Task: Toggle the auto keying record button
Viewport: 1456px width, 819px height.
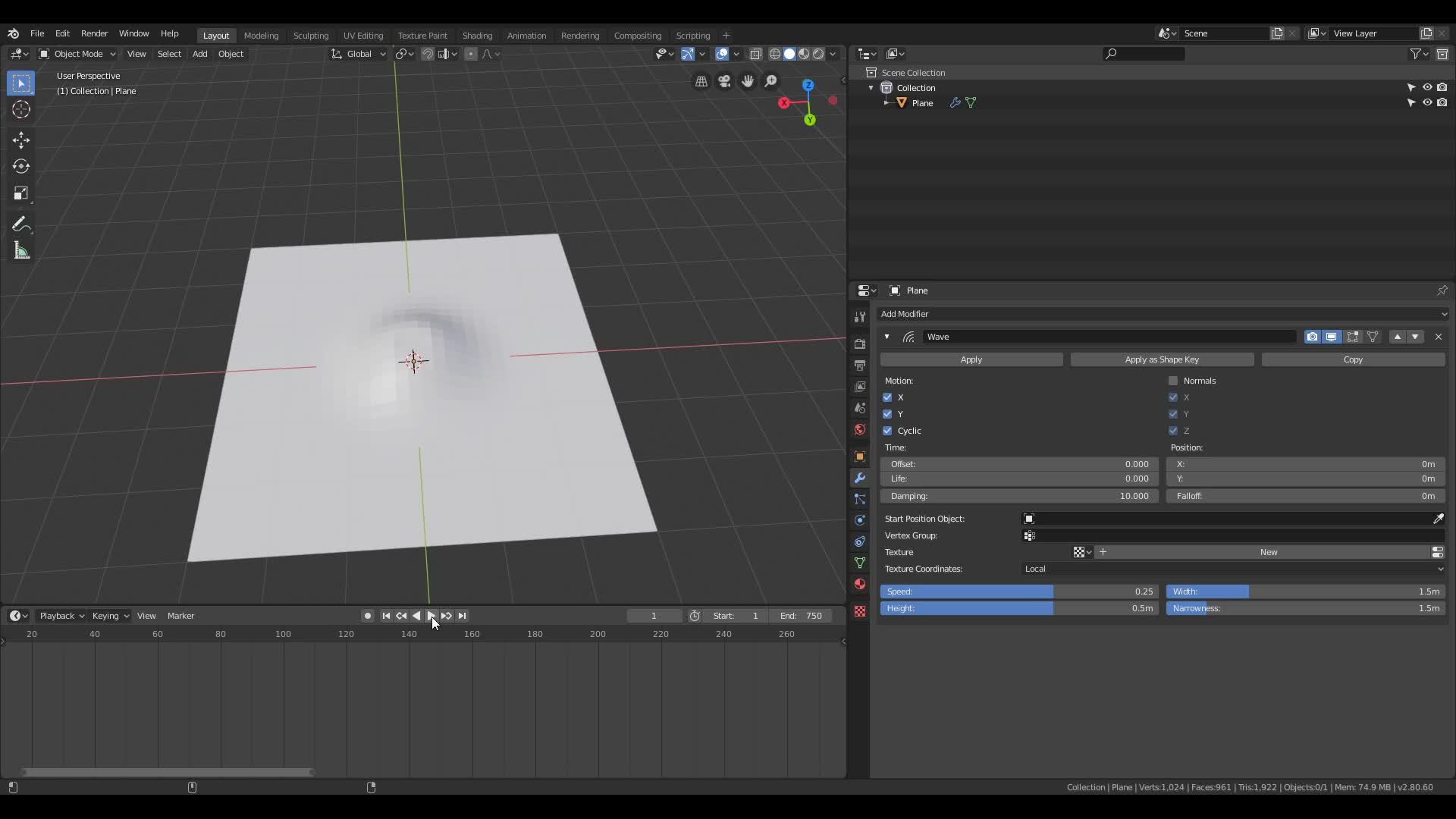Action: pos(368,616)
